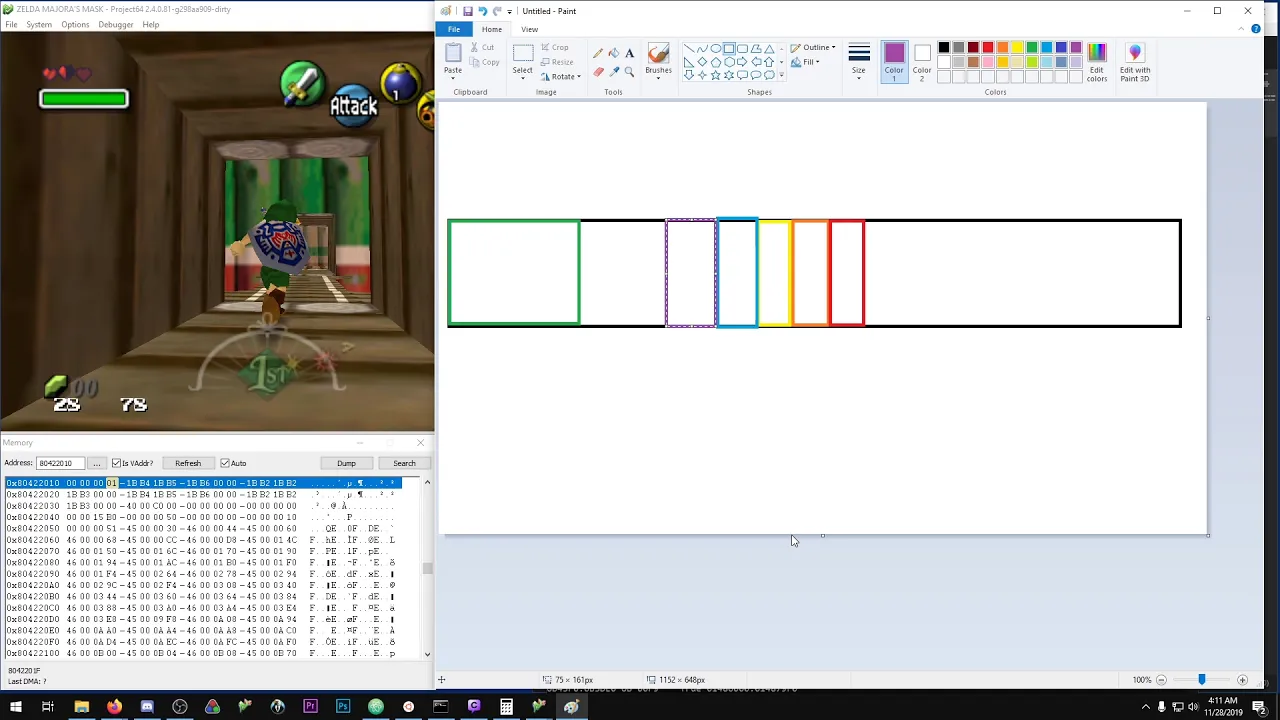Select the Eraser tool in Paint
Image resolution: width=1280 pixels, height=720 pixels.
tap(598, 72)
